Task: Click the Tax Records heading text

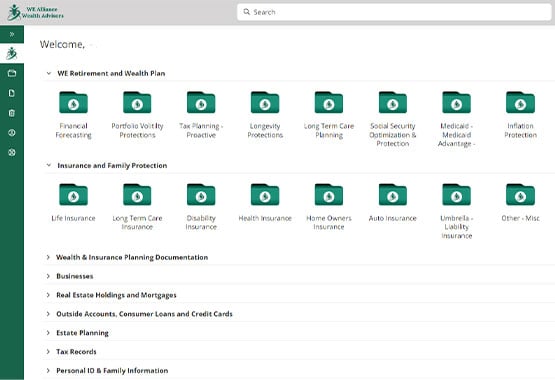Action: tap(76, 352)
